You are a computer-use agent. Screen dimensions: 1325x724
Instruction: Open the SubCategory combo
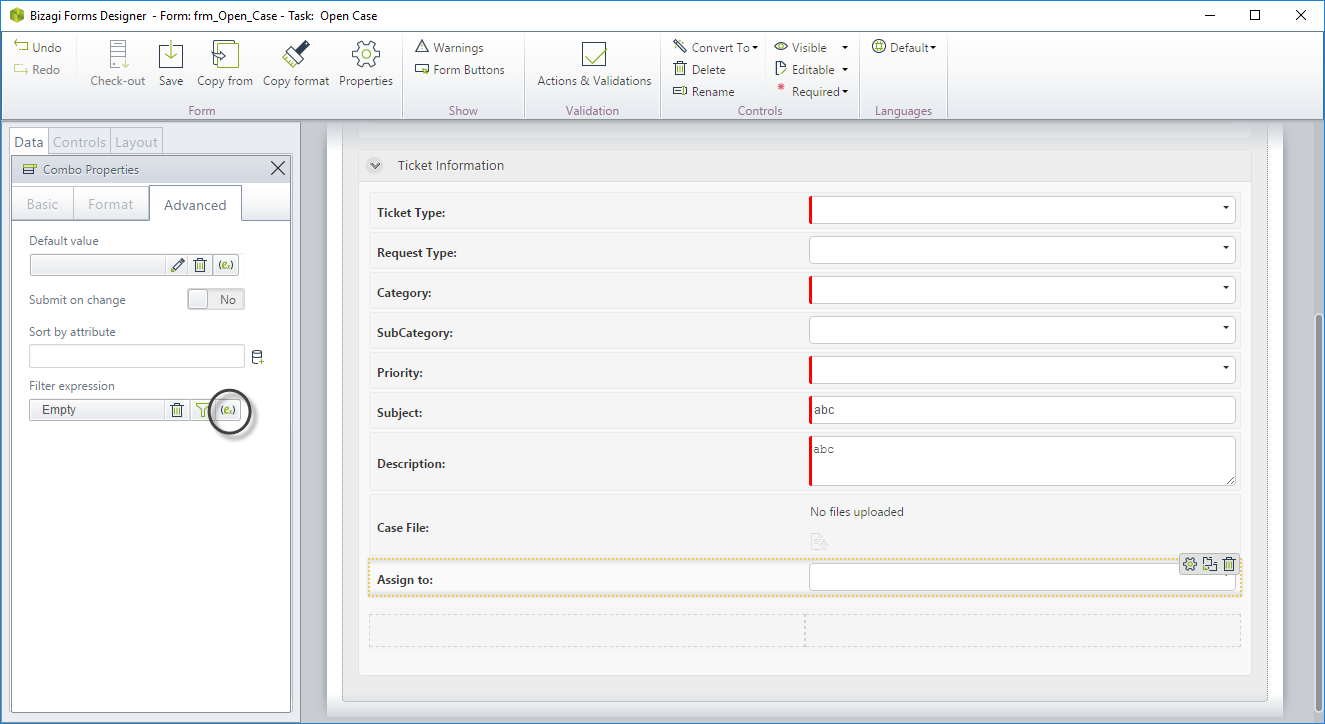(x=1022, y=330)
